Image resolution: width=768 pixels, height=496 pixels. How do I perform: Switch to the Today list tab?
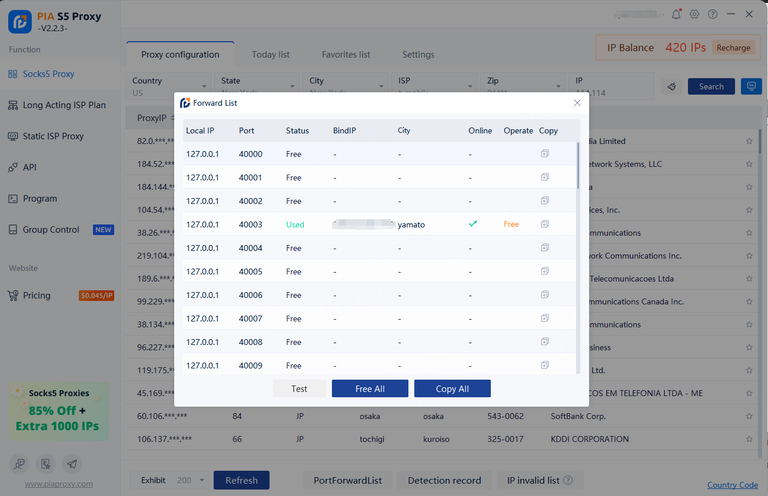click(270, 55)
